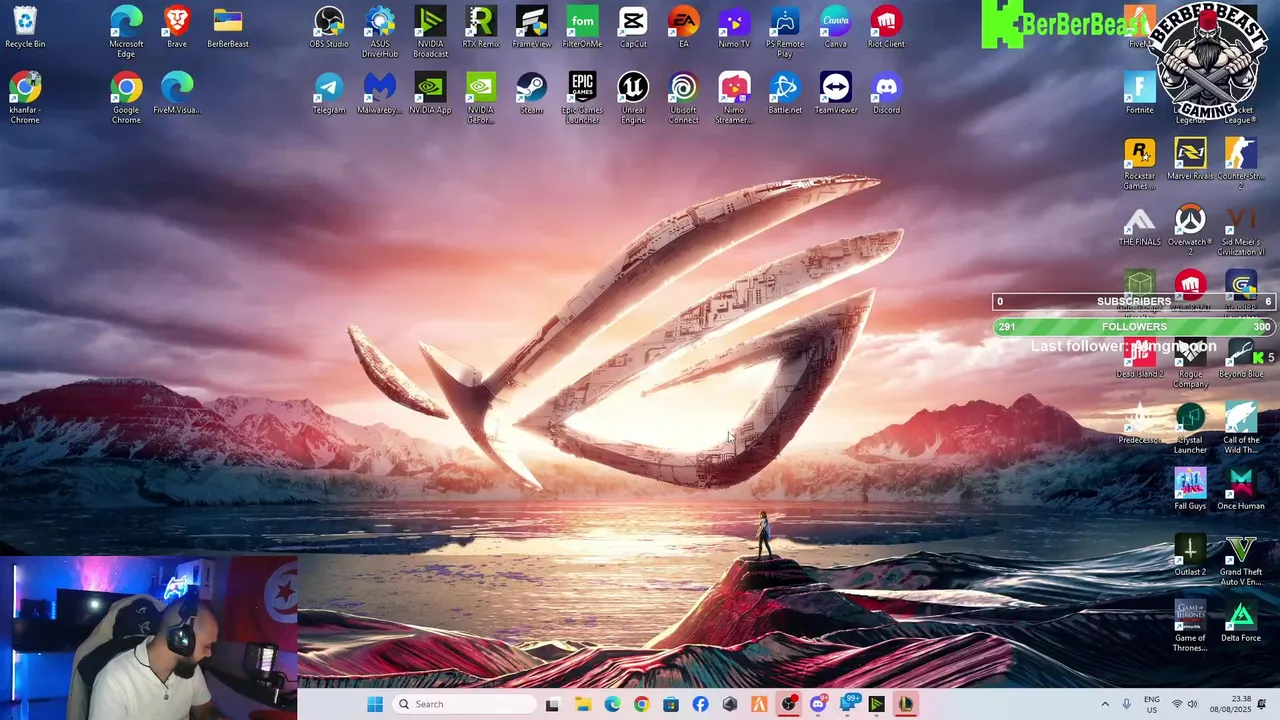Image resolution: width=1280 pixels, height=720 pixels.
Task: Switch to OBS Studio on taskbar
Action: pos(789,704)
